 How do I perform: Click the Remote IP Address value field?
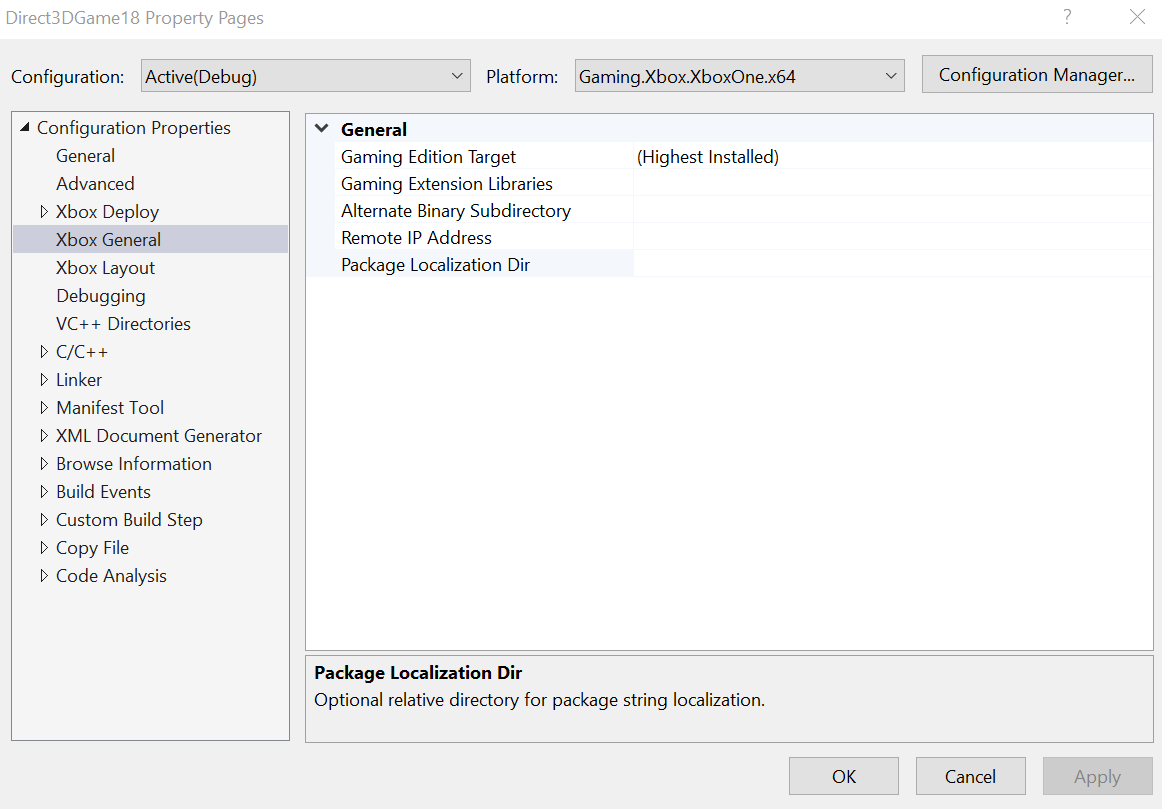click(x=893, y=238)
